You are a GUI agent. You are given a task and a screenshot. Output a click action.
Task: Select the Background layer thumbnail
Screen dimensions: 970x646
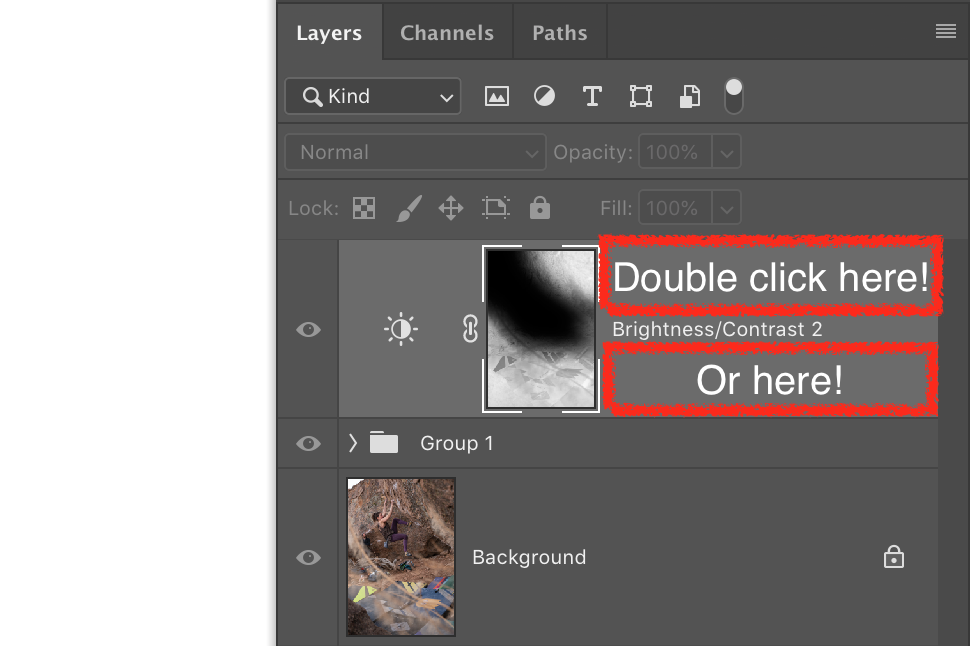click(401, 557)
